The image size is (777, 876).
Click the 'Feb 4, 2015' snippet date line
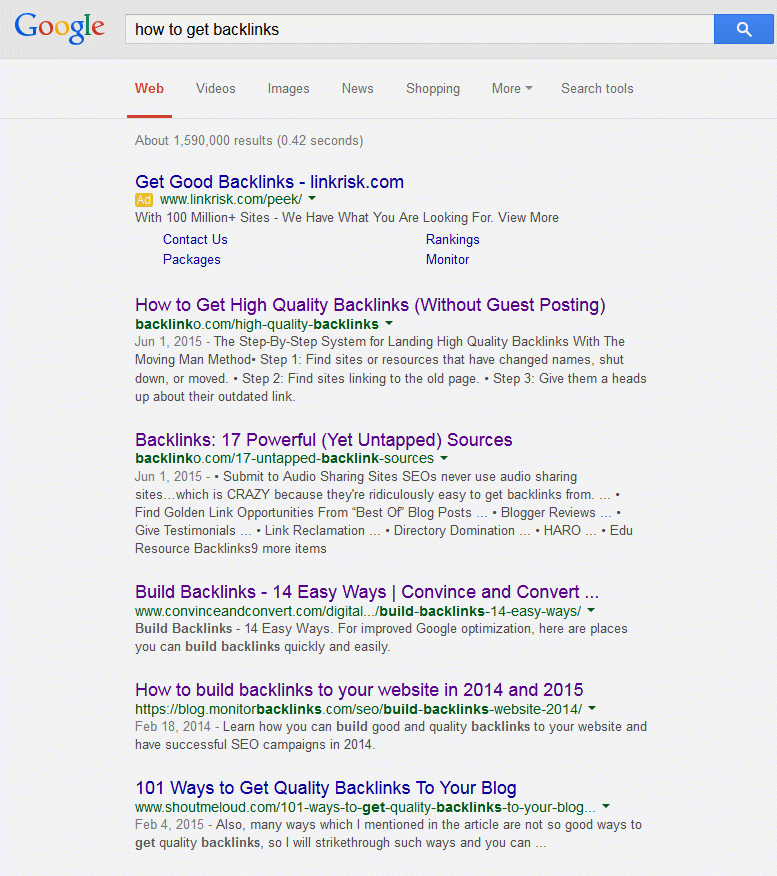point(388,825)
